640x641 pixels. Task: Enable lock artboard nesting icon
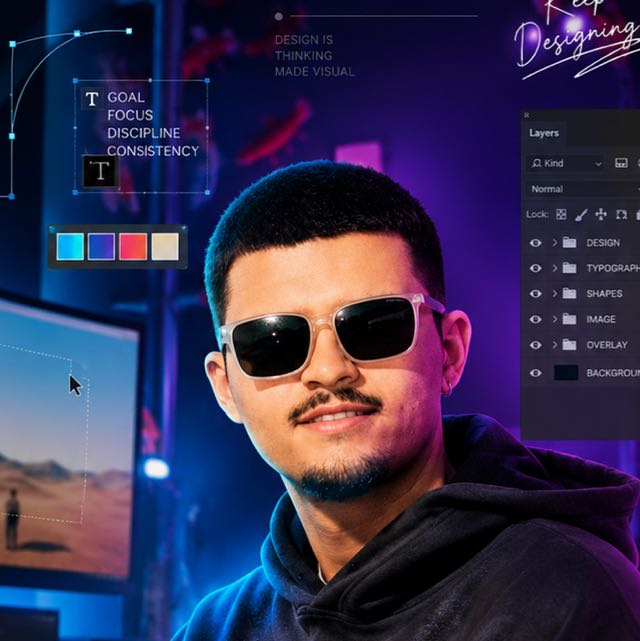pos(621,214)
